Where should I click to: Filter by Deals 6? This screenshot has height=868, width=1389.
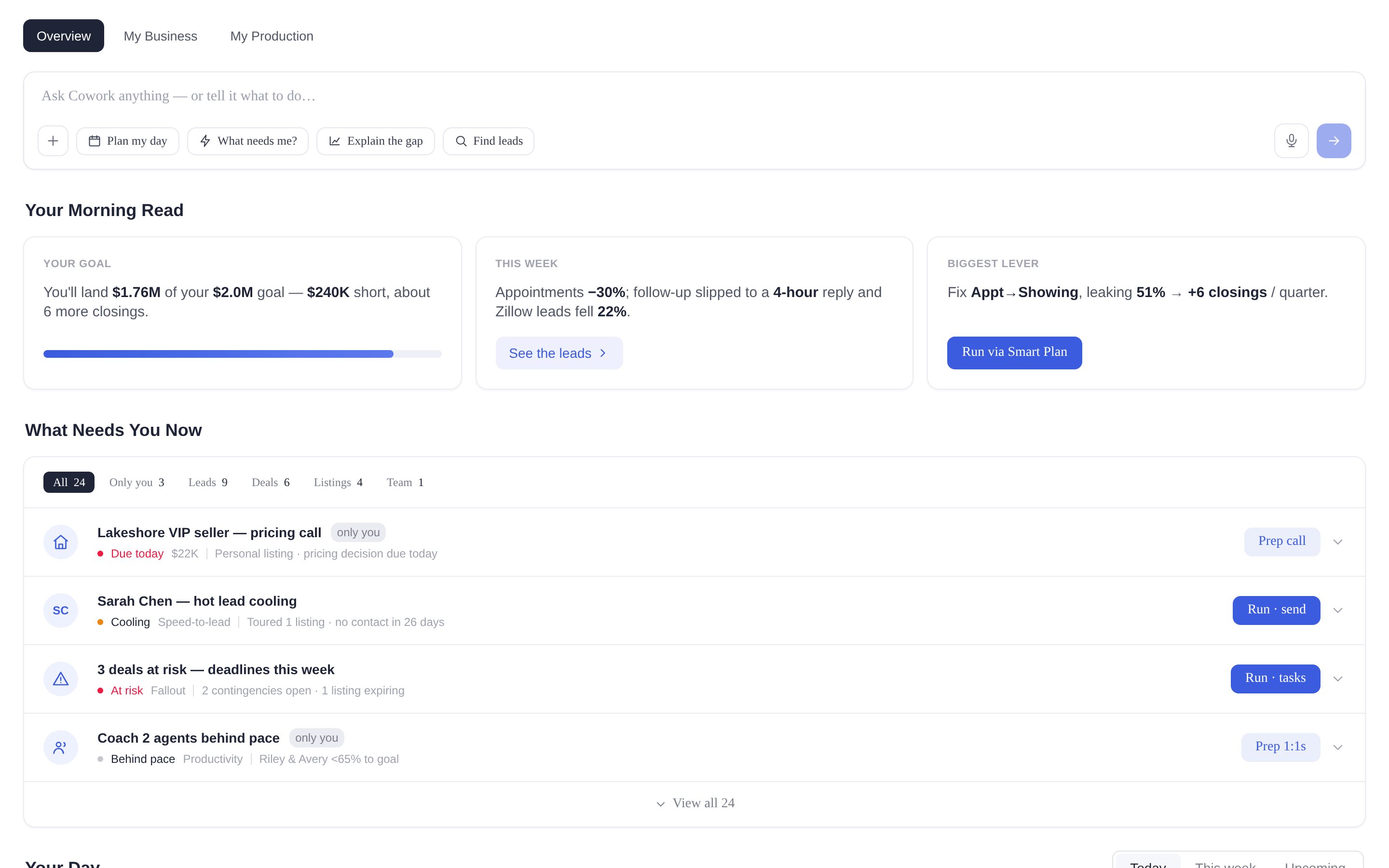click(x=271, y=482)
